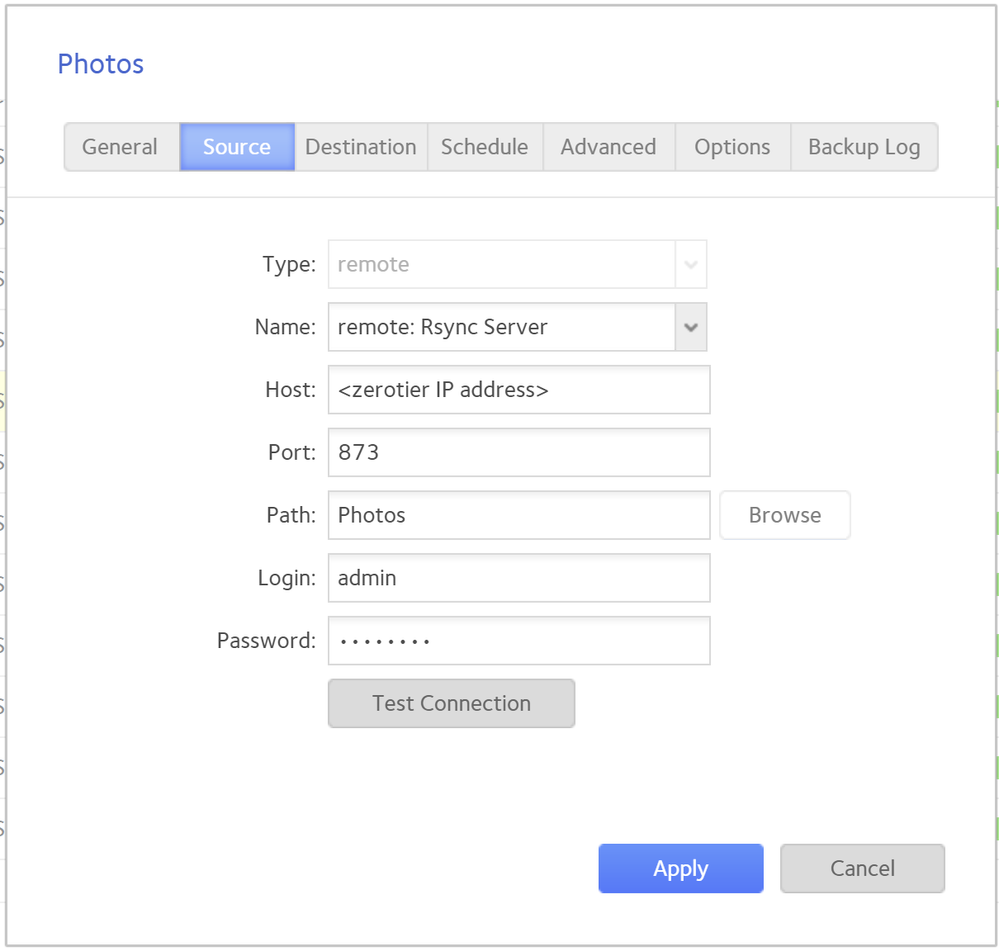Go to the Schedule tab
Viewport: 999px width, 951px height.
485,147
